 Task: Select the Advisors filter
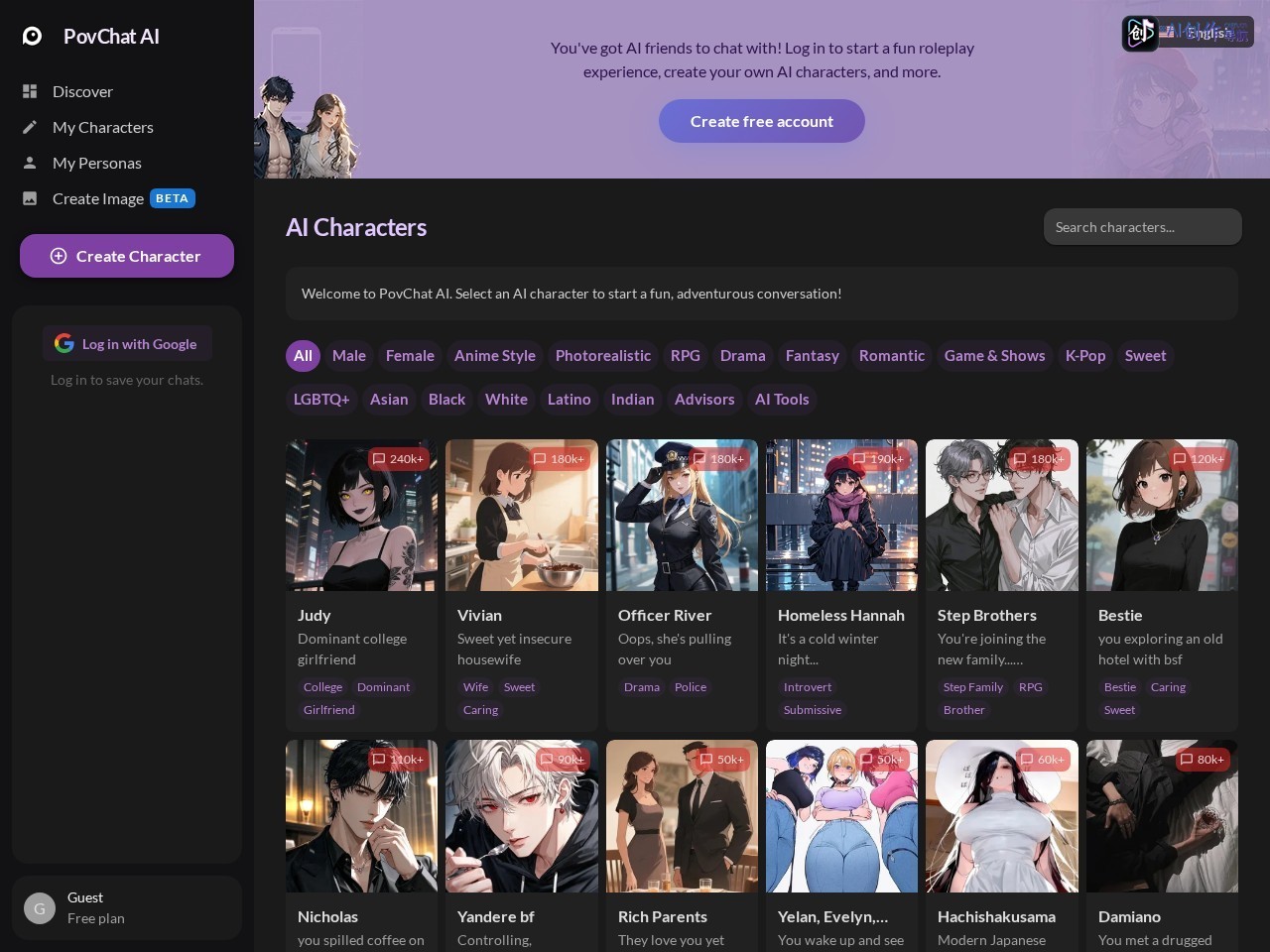[704, 399]
